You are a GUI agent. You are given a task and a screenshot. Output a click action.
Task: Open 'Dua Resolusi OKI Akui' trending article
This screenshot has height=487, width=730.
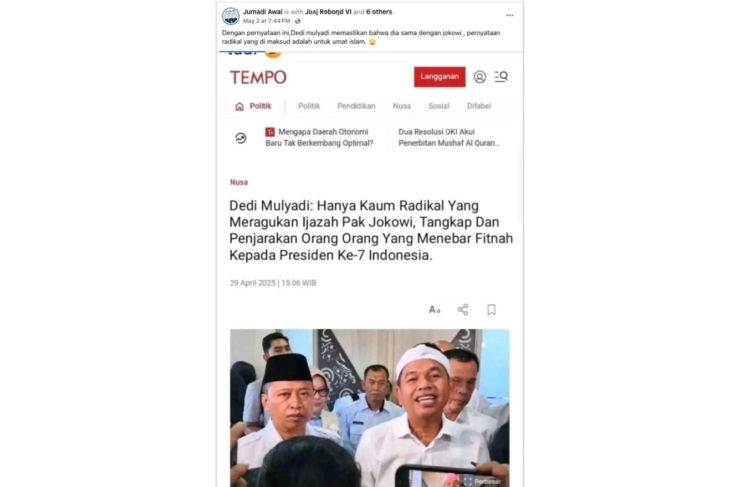(449, 138)
